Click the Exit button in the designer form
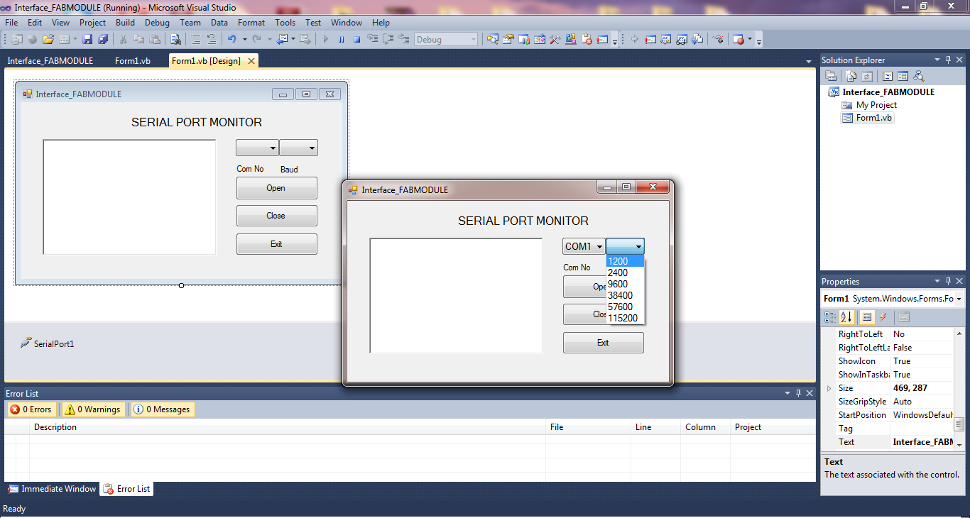Viewport: 970px width, 518px height. pos(277,244)
